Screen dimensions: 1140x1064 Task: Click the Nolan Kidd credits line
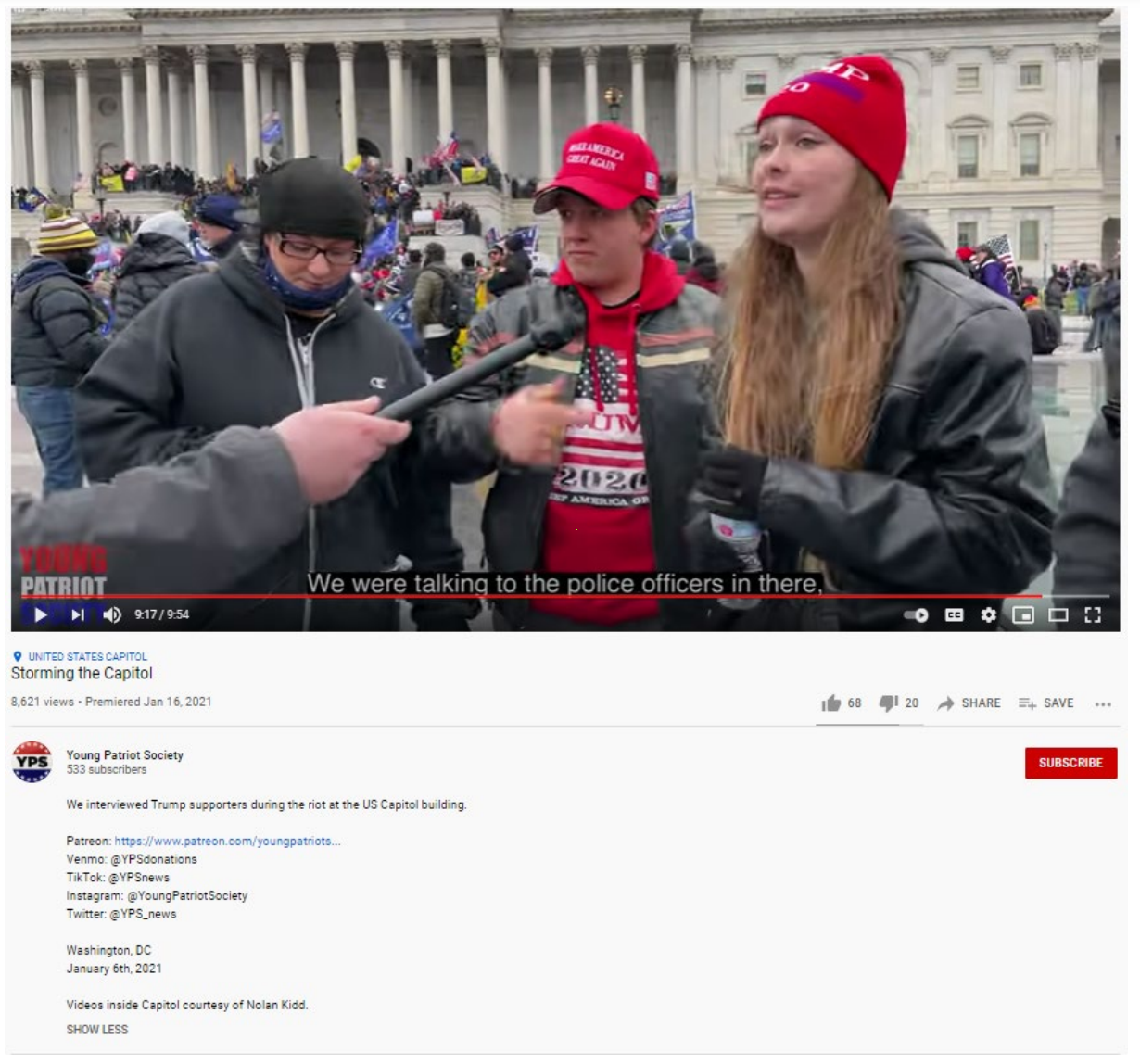(186, 1005)
